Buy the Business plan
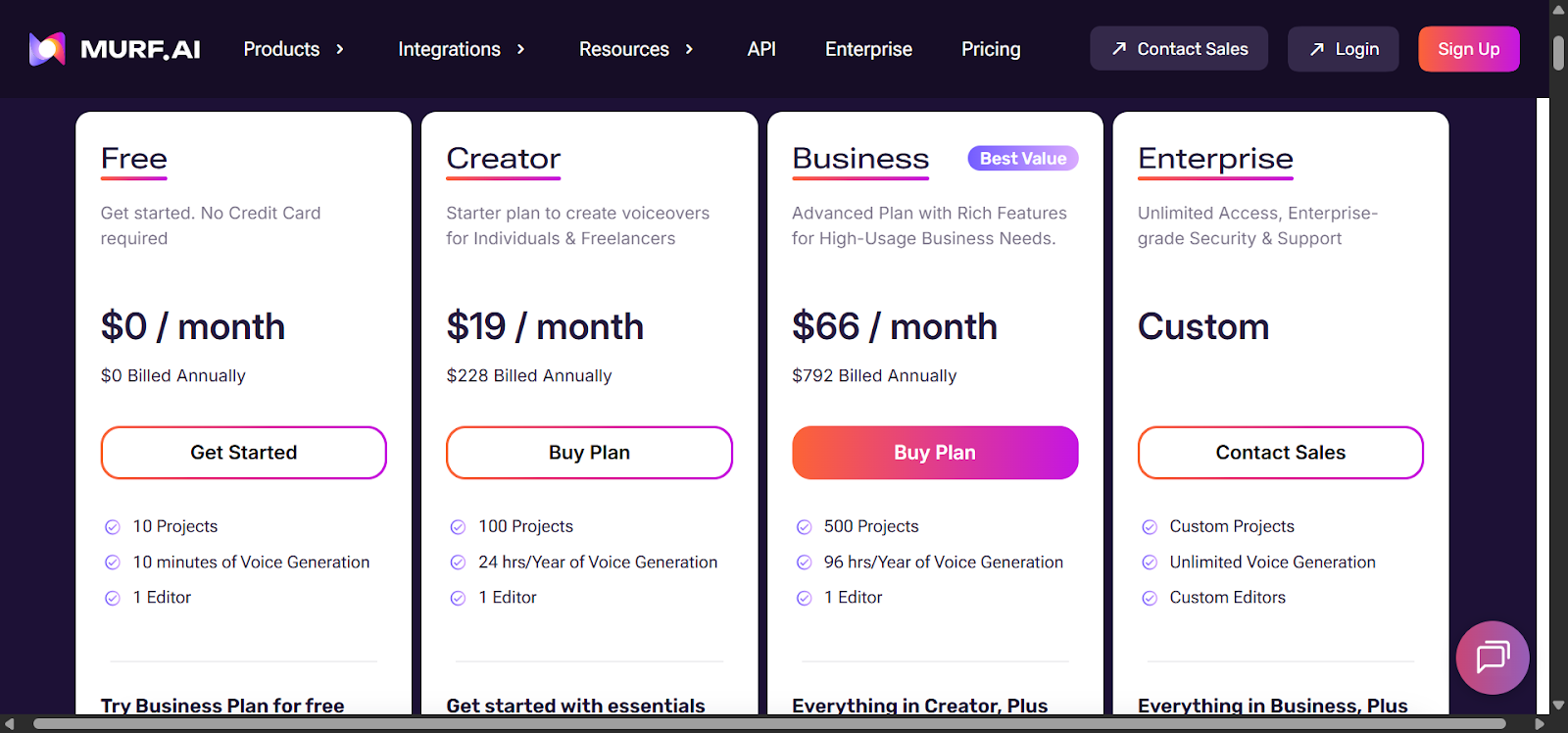Screen dimensions: 1568x733 935,453
